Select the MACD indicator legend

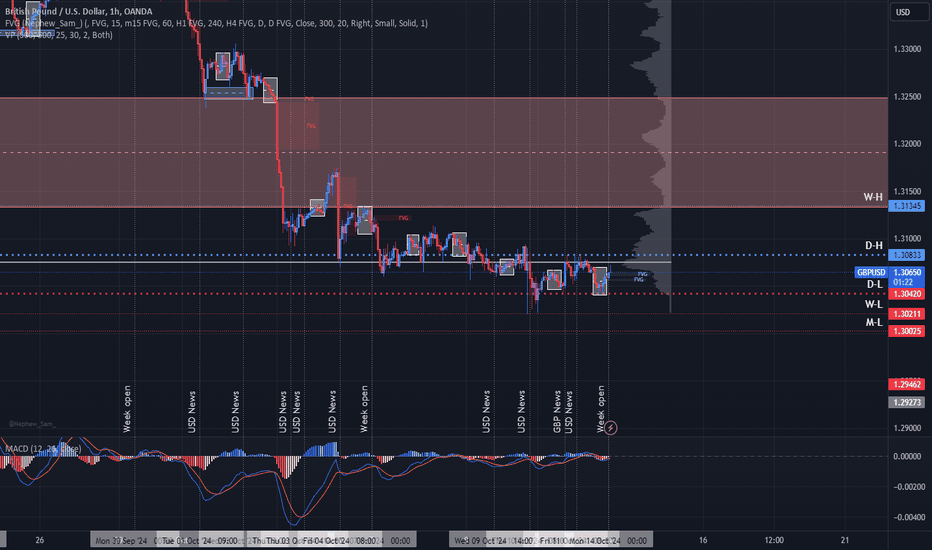42,449
